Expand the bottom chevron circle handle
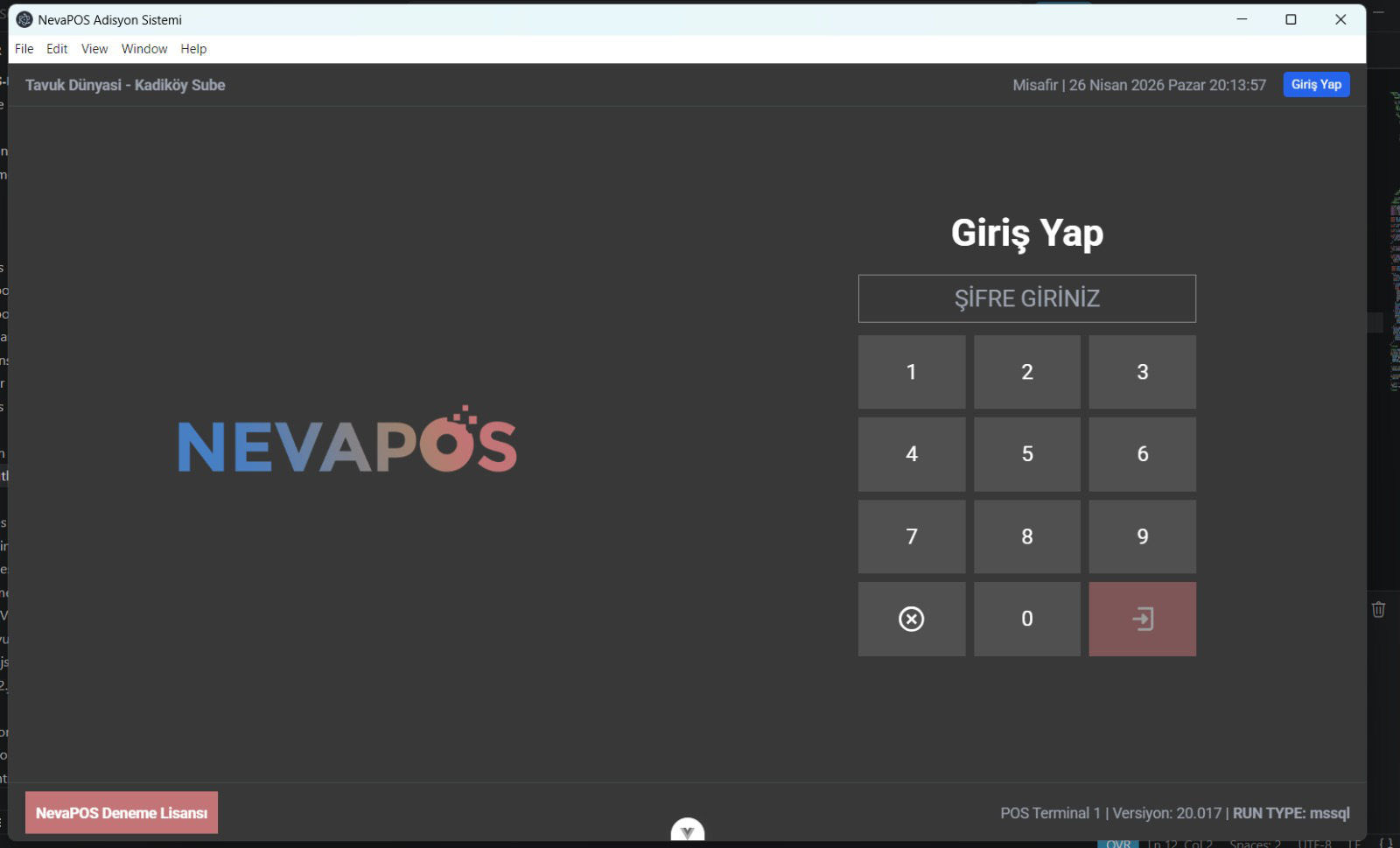Image resolution: width=1400 pixels, height=848 pixels. (688, 830)
